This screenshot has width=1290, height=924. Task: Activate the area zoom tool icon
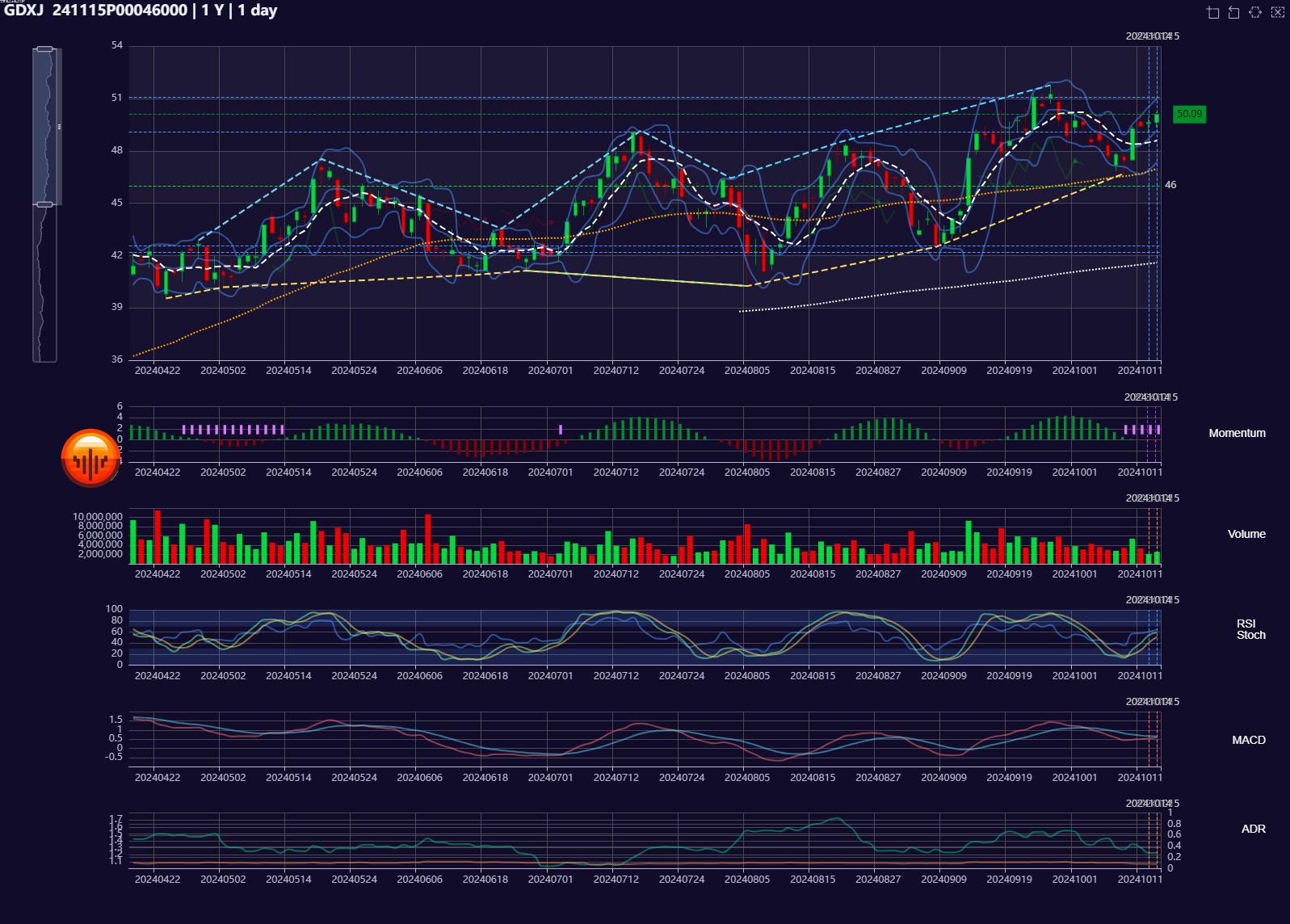[1212, 12]
